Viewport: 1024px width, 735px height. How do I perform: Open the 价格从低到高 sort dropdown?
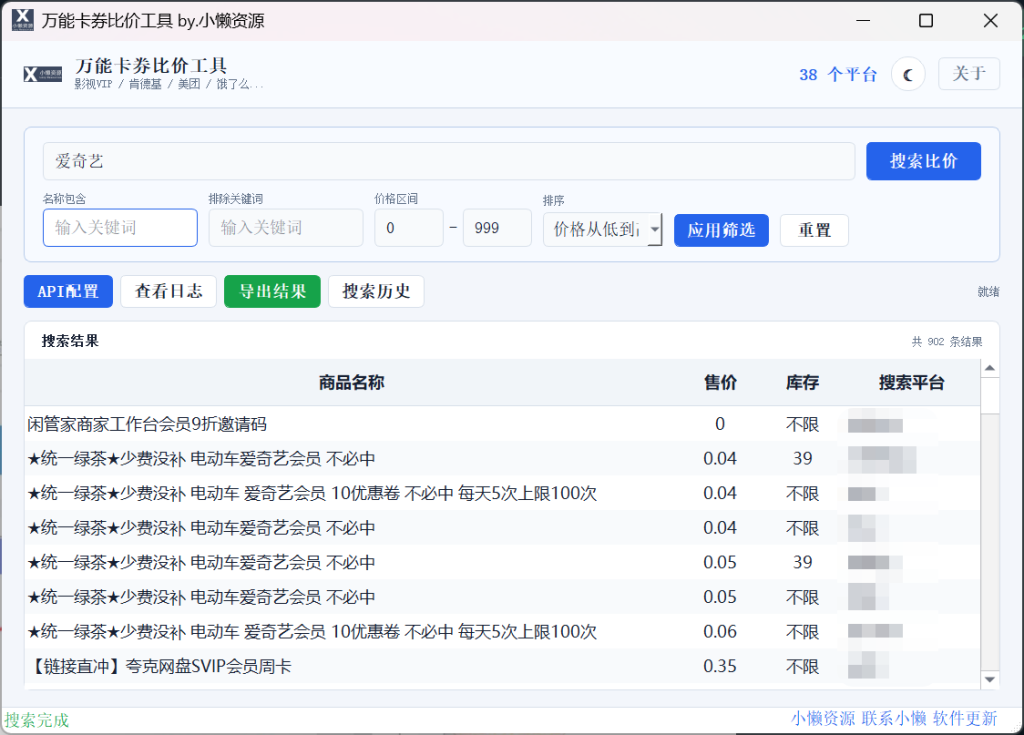tap(602, 229)
